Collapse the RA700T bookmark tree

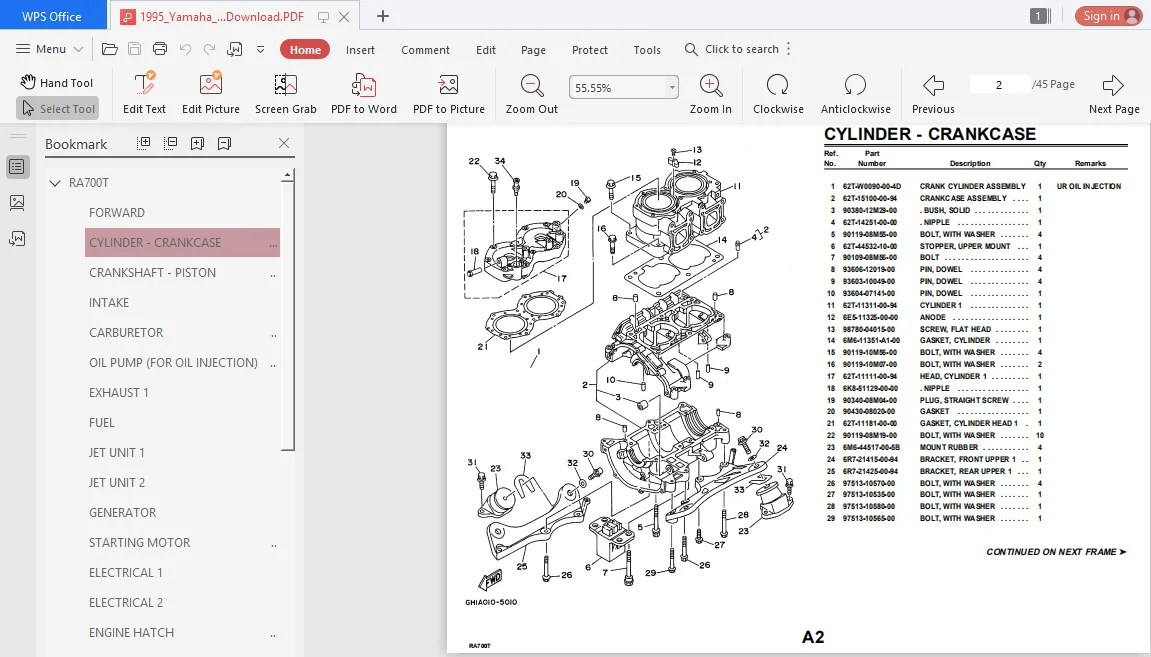[x=55, y=183]
